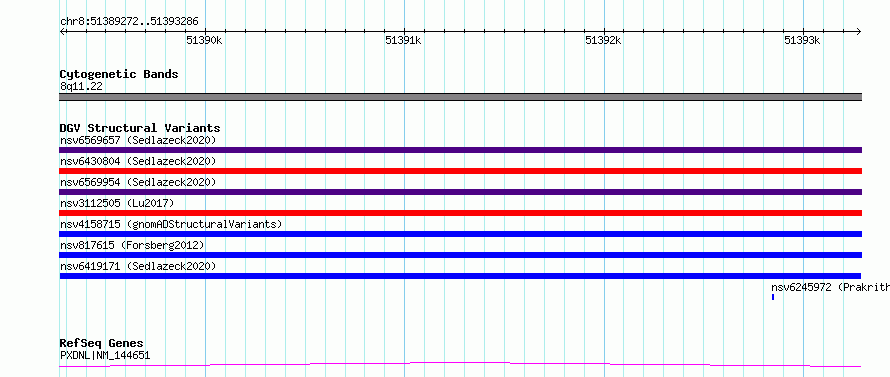Viewport: 890px width, 377px height.
Task: Click the 8q11.22 band label
Action: (x=81, y=87)
